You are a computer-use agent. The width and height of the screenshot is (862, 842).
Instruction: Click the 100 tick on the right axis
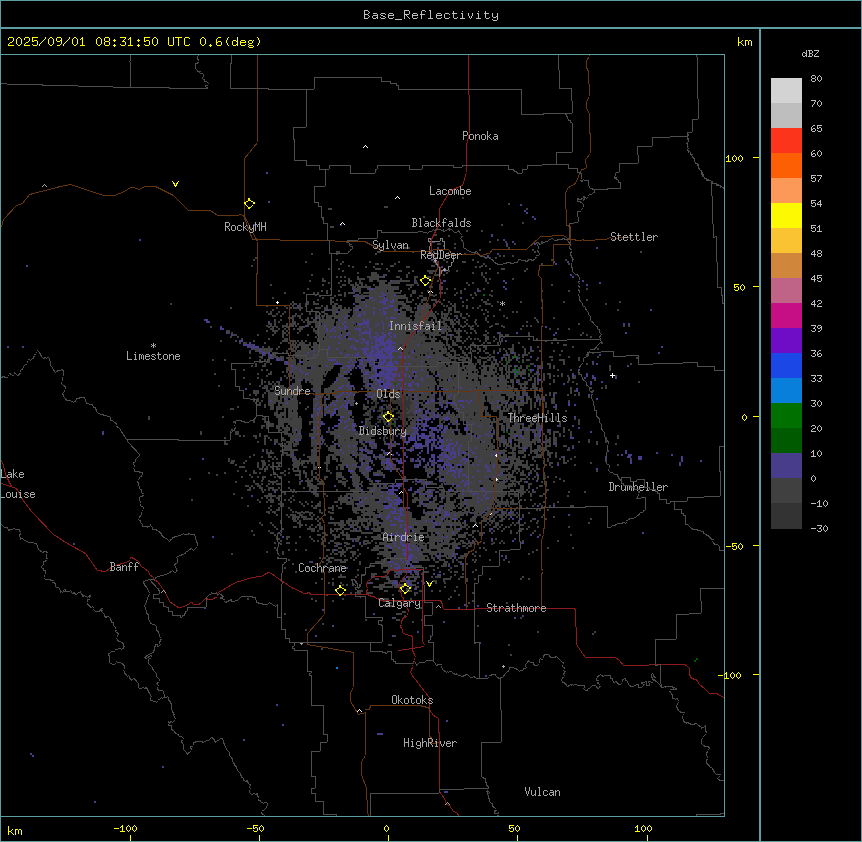click(x=734, y=158)
